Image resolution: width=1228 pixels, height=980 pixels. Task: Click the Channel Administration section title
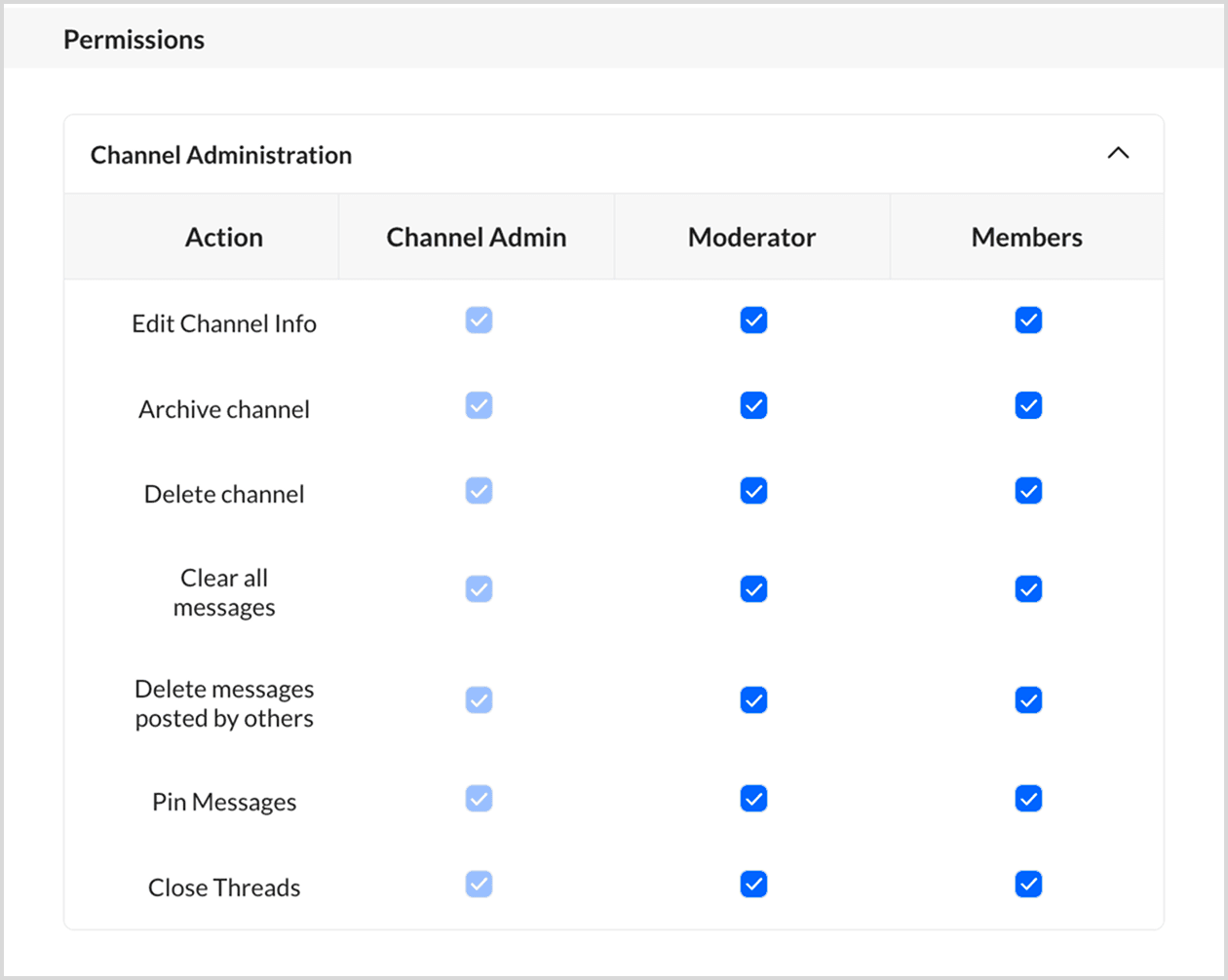click(x=221, y=155)
